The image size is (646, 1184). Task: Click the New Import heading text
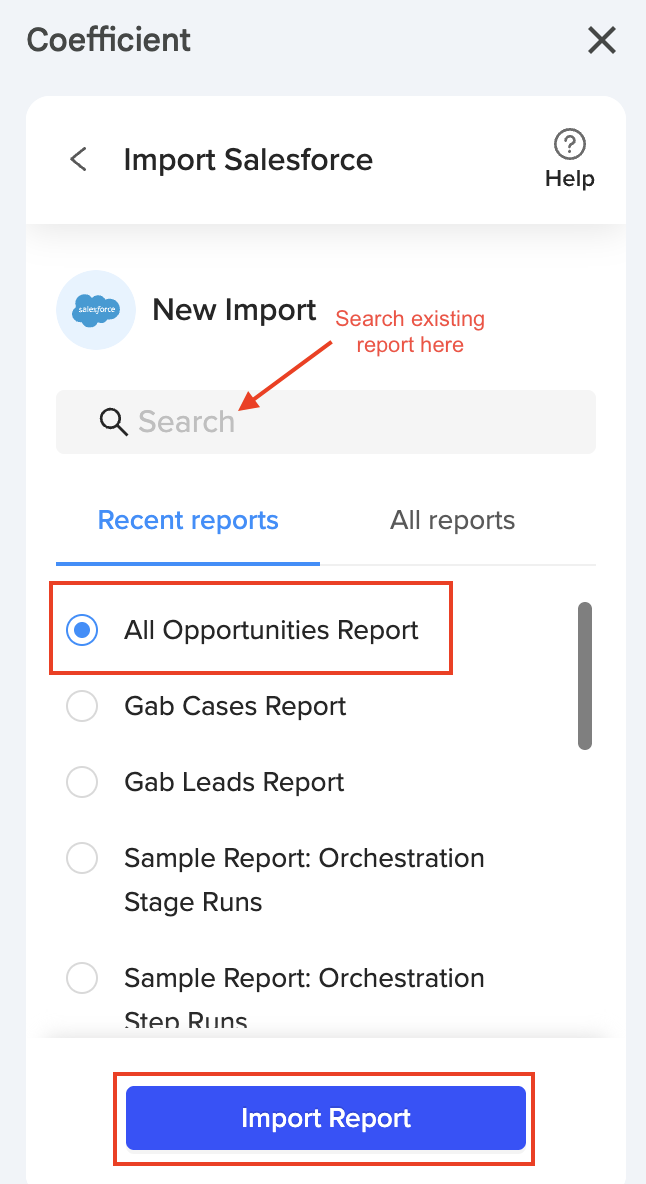coord(234,310)
